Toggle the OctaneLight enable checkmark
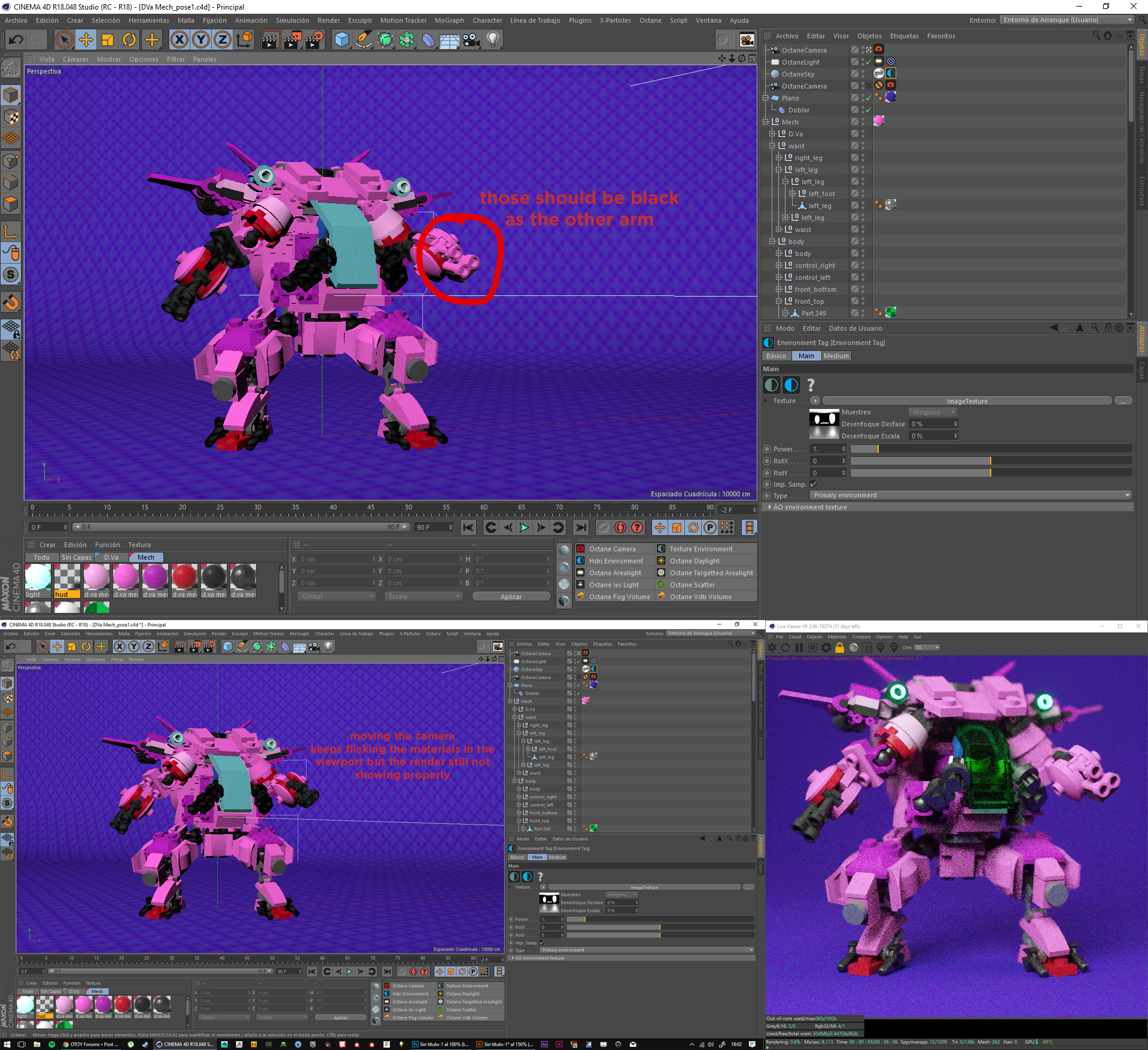Viewport: 1148px width, 1050px height. tap(868, 62)
